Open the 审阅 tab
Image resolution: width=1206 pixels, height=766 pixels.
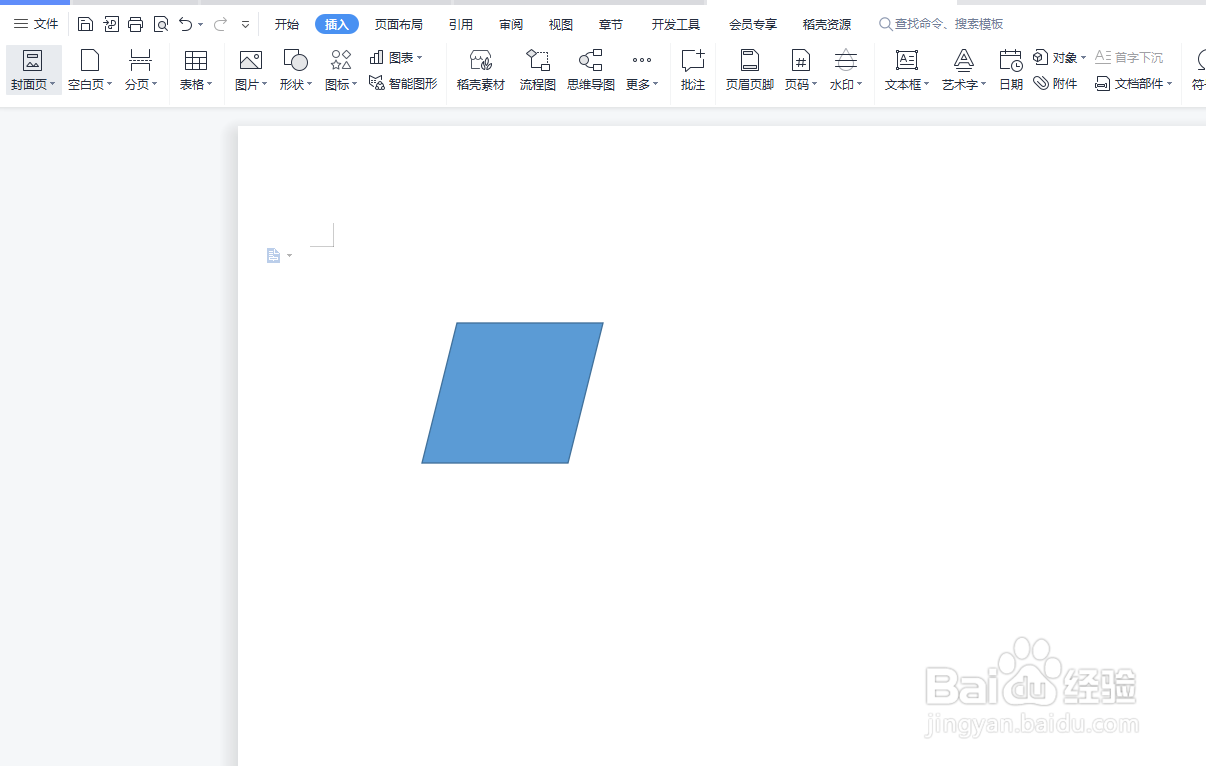coord(511,24)
